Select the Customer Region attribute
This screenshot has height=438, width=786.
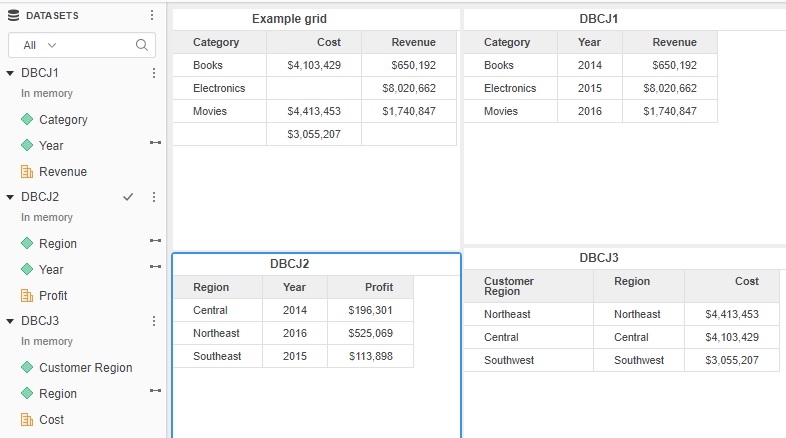click(x=85, y=368)
